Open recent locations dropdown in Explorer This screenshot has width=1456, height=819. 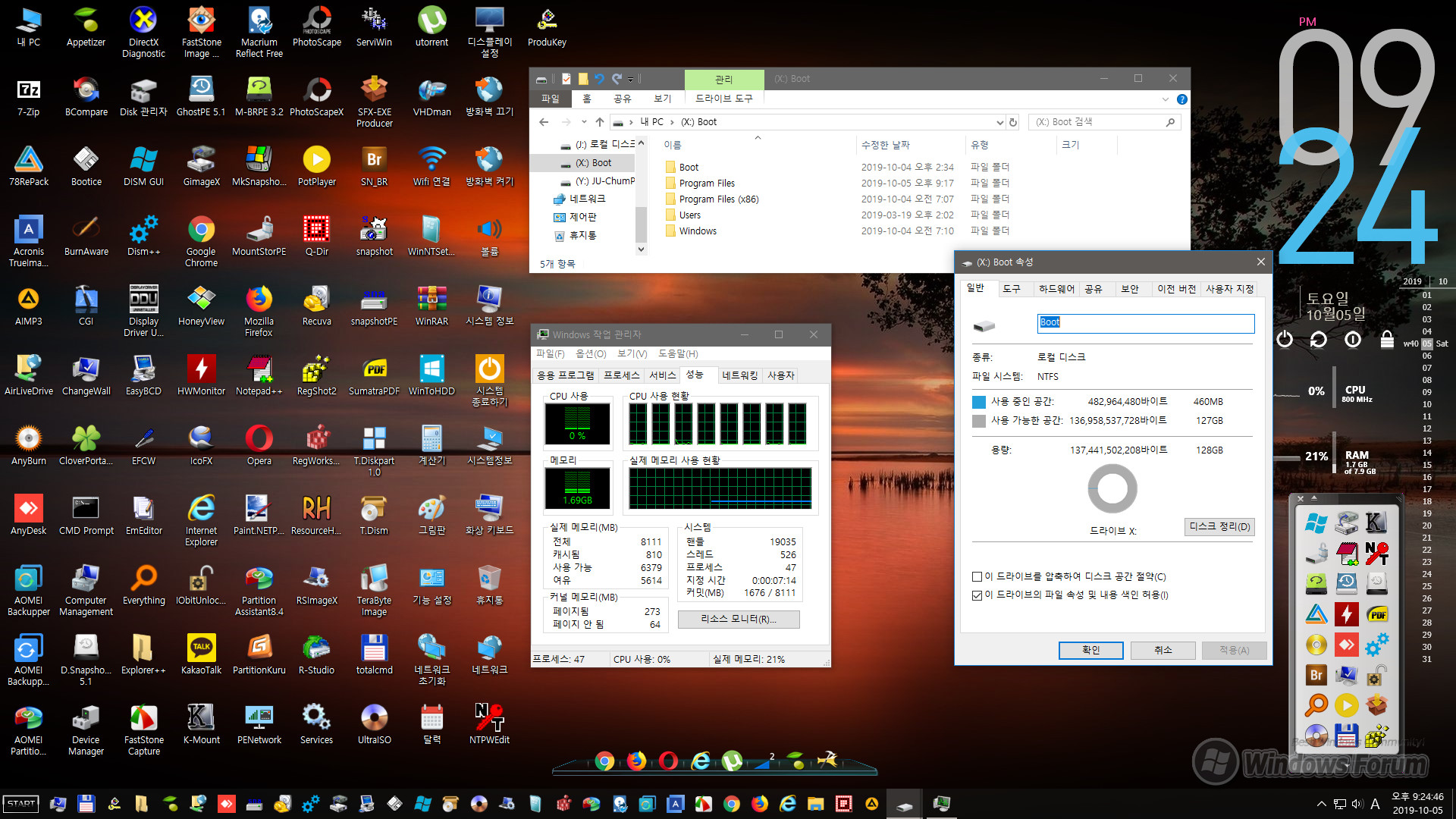pos(584,122)
